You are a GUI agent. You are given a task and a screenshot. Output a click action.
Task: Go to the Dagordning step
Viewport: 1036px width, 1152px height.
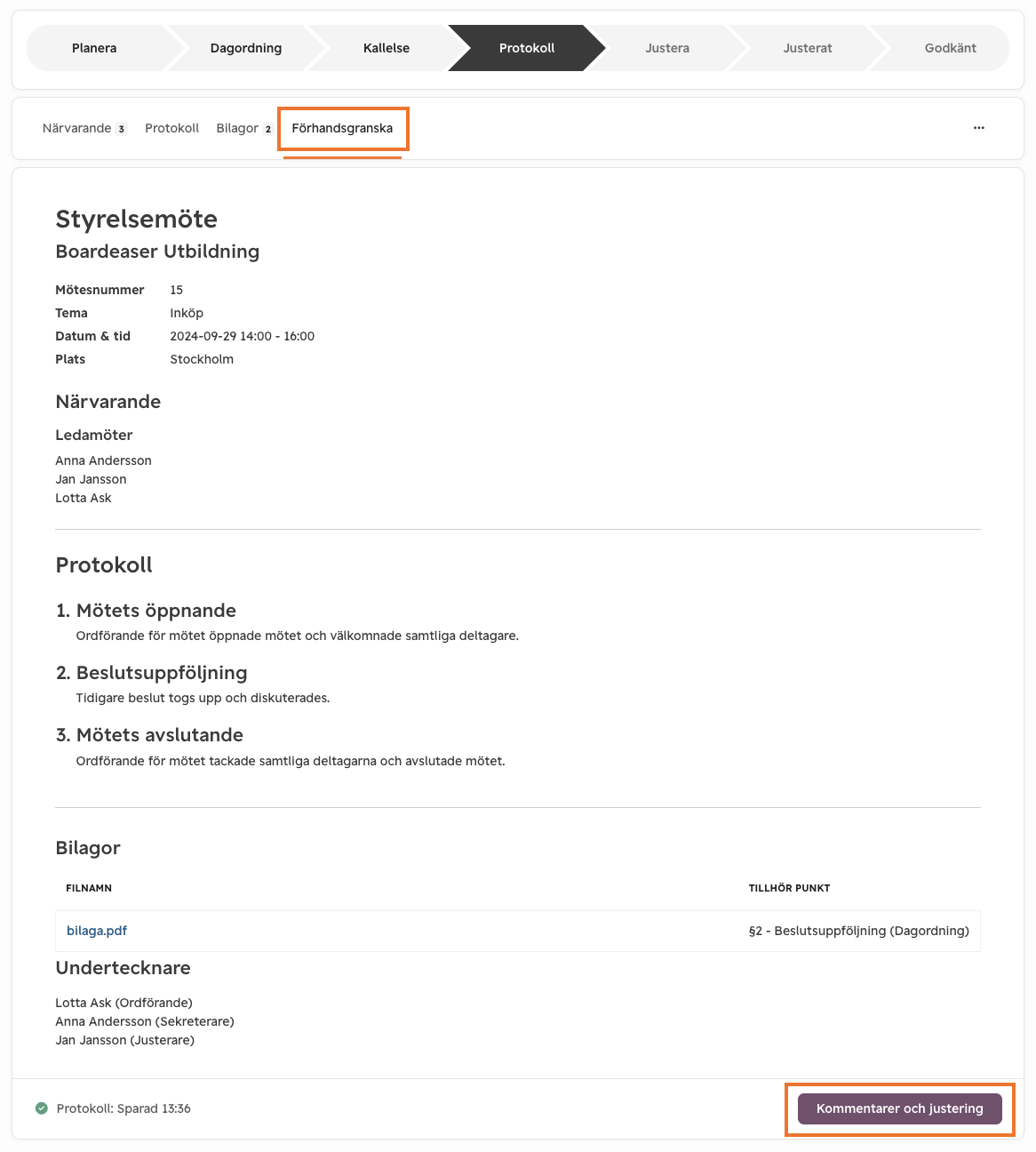click(x=246, y=48)
